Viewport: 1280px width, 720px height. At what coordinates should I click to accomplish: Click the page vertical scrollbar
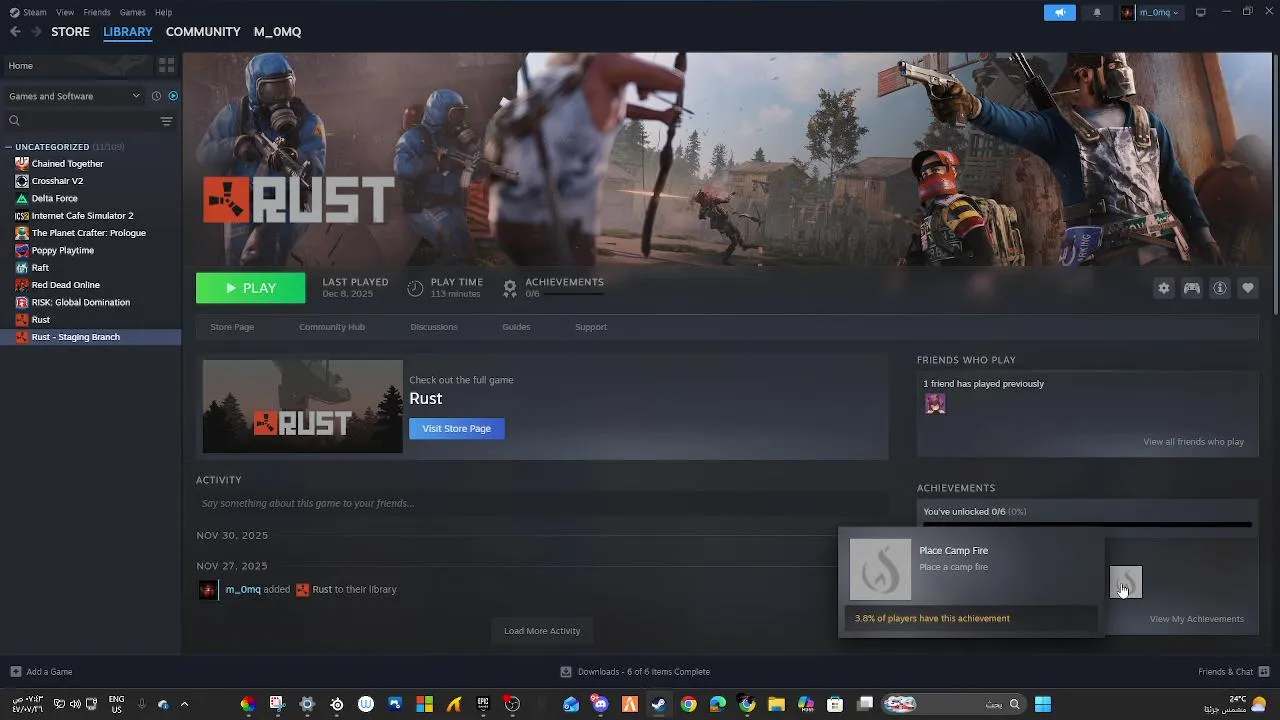pos(1274,185)
